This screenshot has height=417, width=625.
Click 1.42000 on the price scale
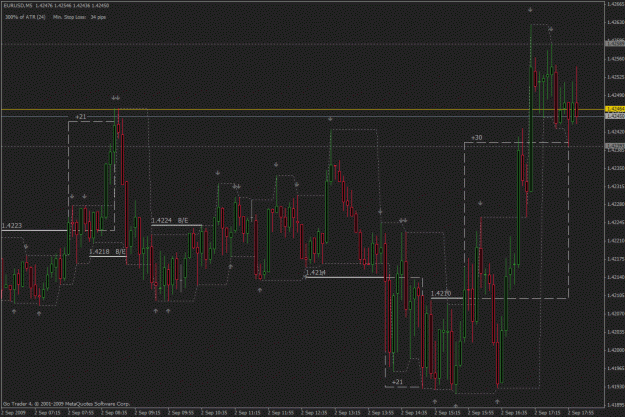click(x=616, y=350)
